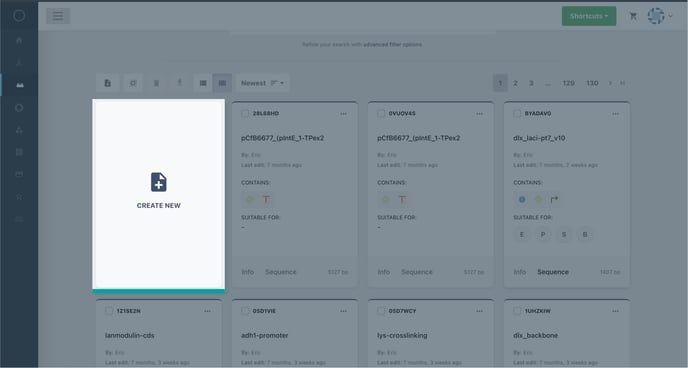Open the three-dot menu on card 8YADAVG

615,114
